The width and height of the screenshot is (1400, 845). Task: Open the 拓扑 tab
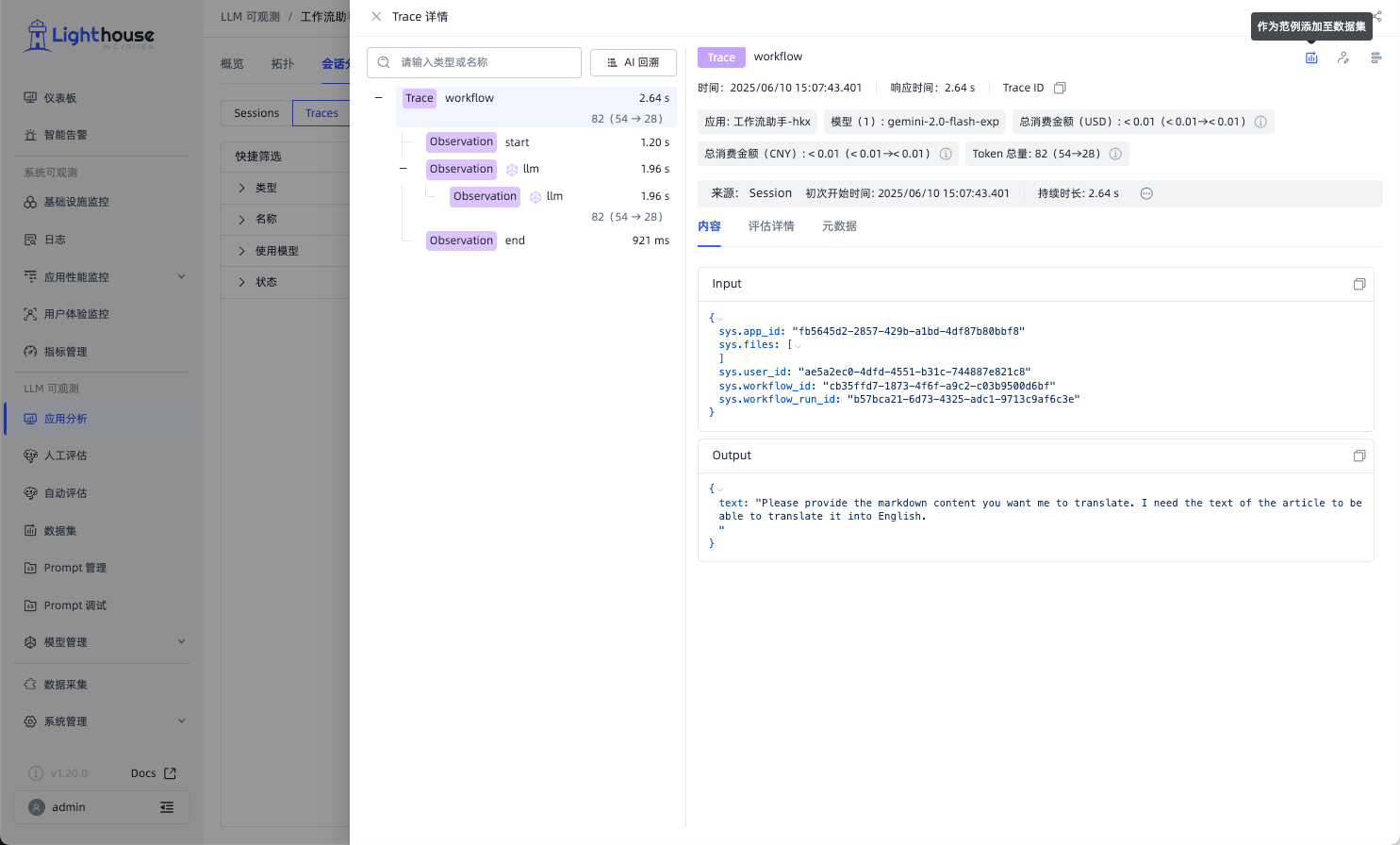(x=283, y=64)
